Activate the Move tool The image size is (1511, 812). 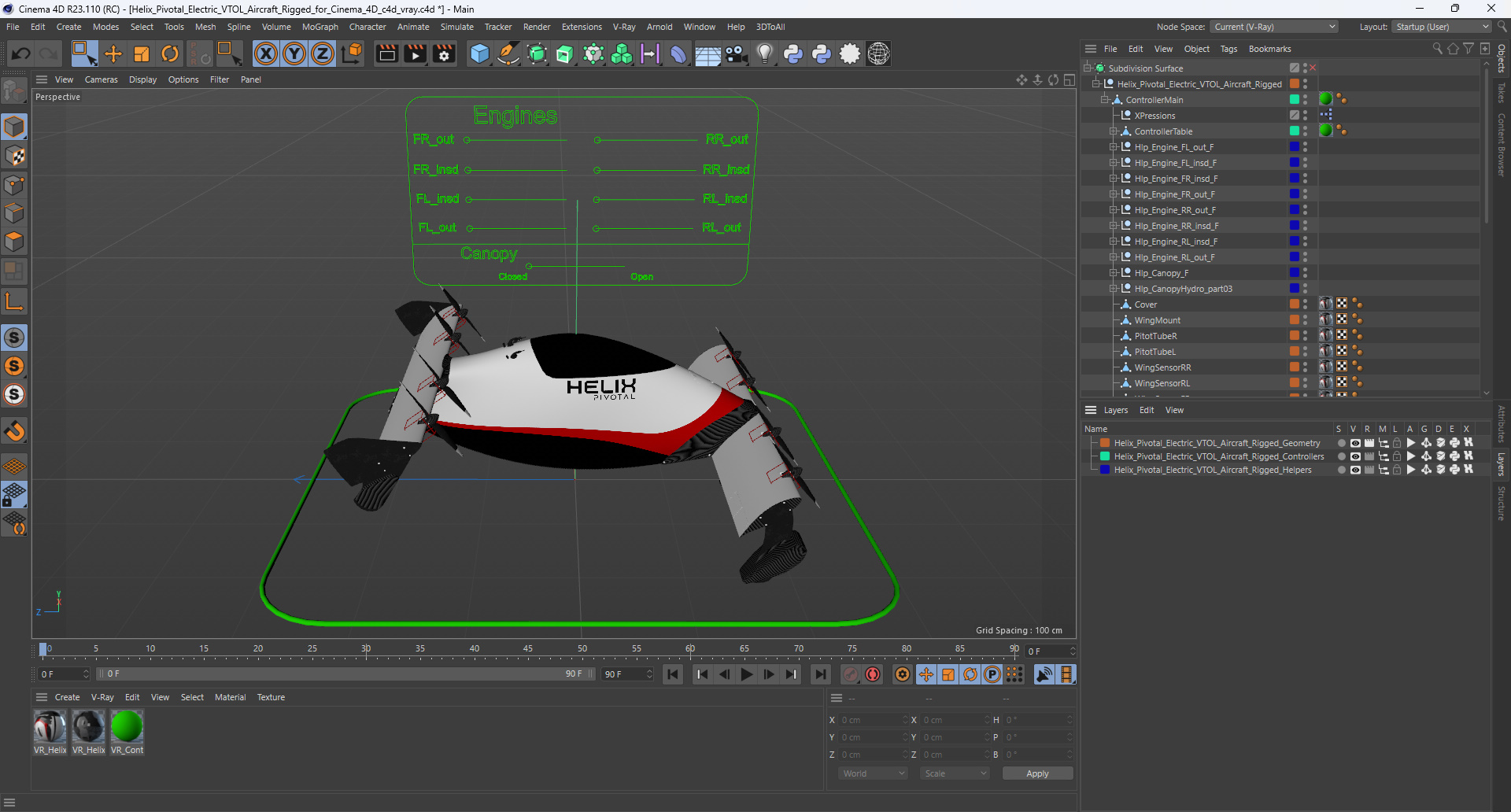[x=113, y=54]
